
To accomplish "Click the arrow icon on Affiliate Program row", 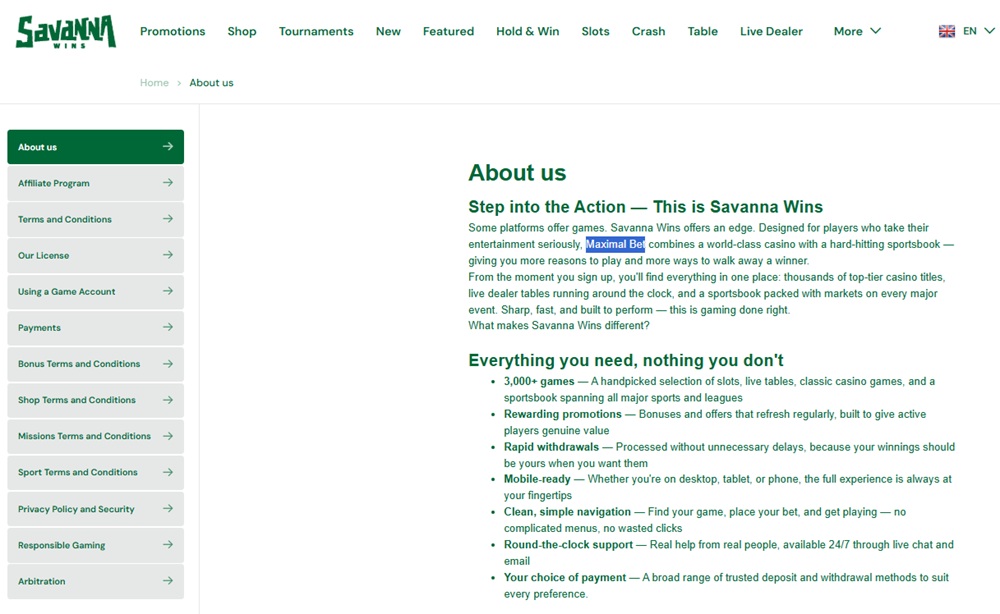I will [168, 183].
